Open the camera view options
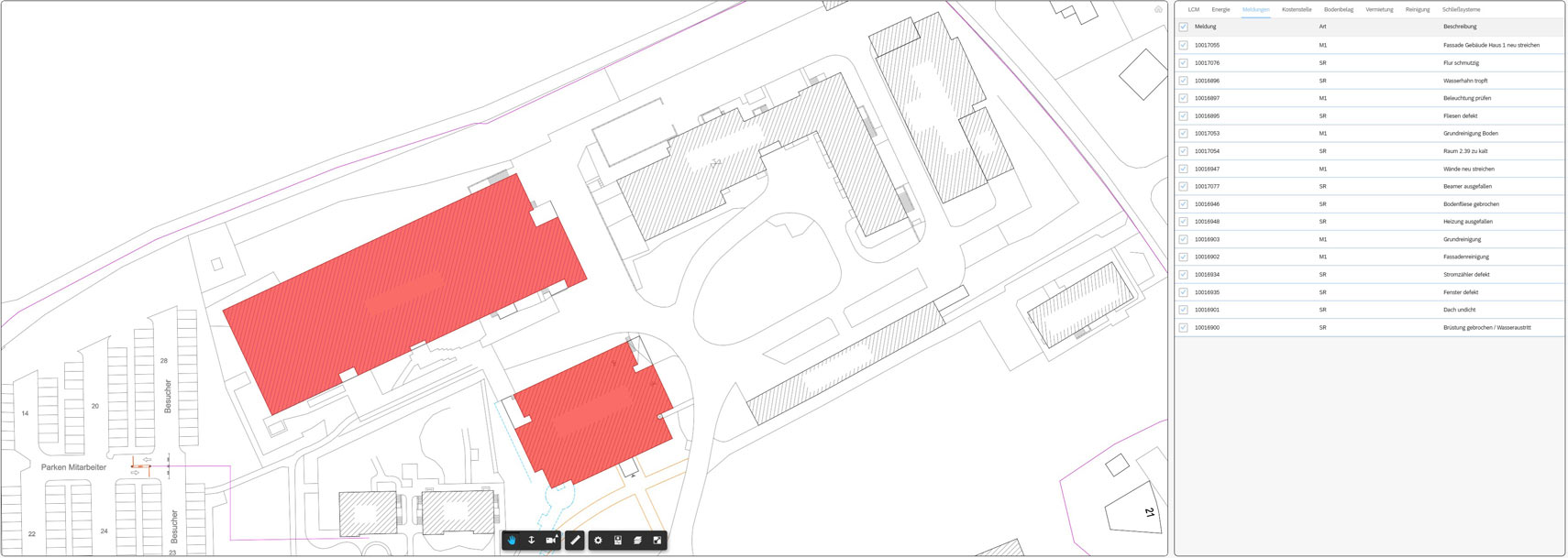 tap(551, 541)
